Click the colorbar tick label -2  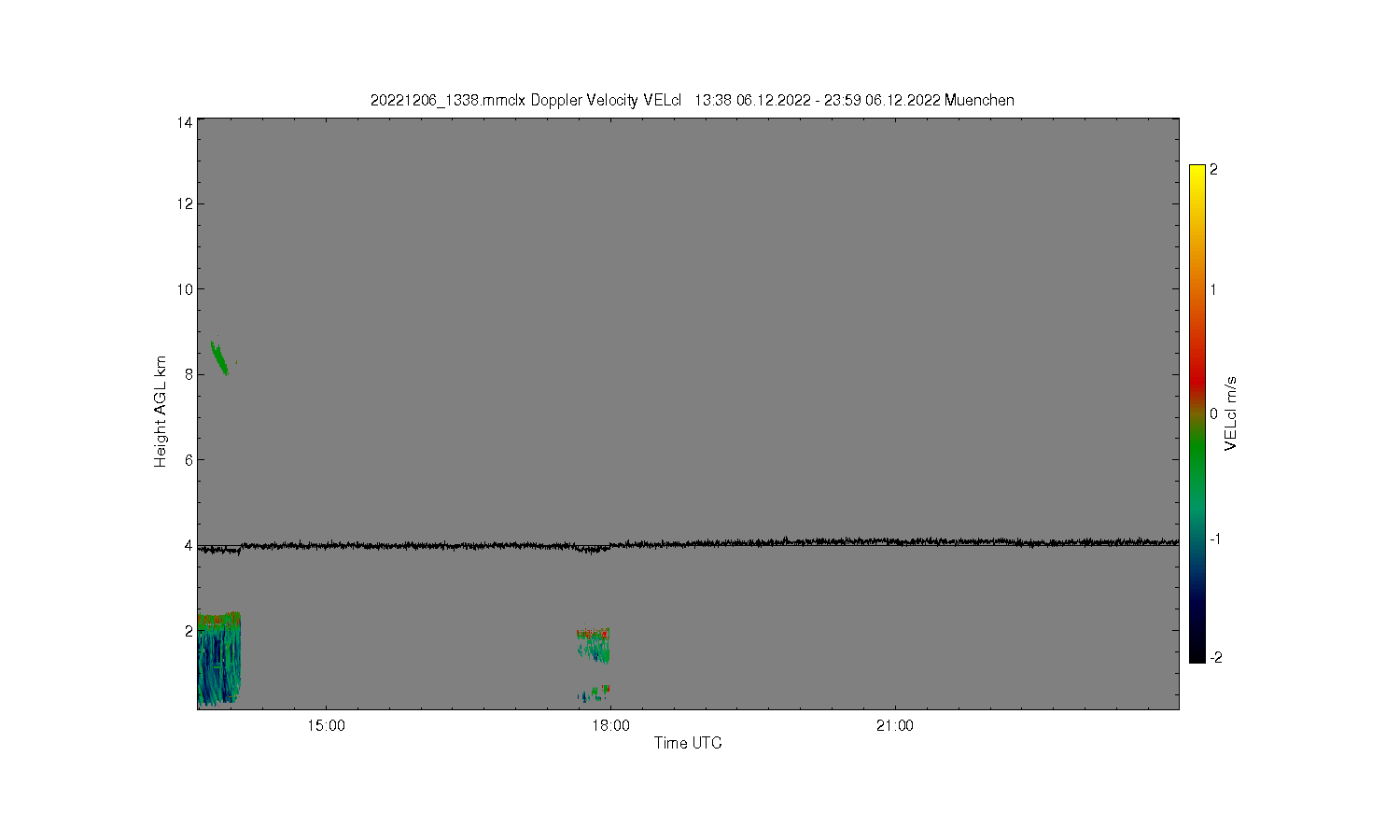tap(1215, 658)
